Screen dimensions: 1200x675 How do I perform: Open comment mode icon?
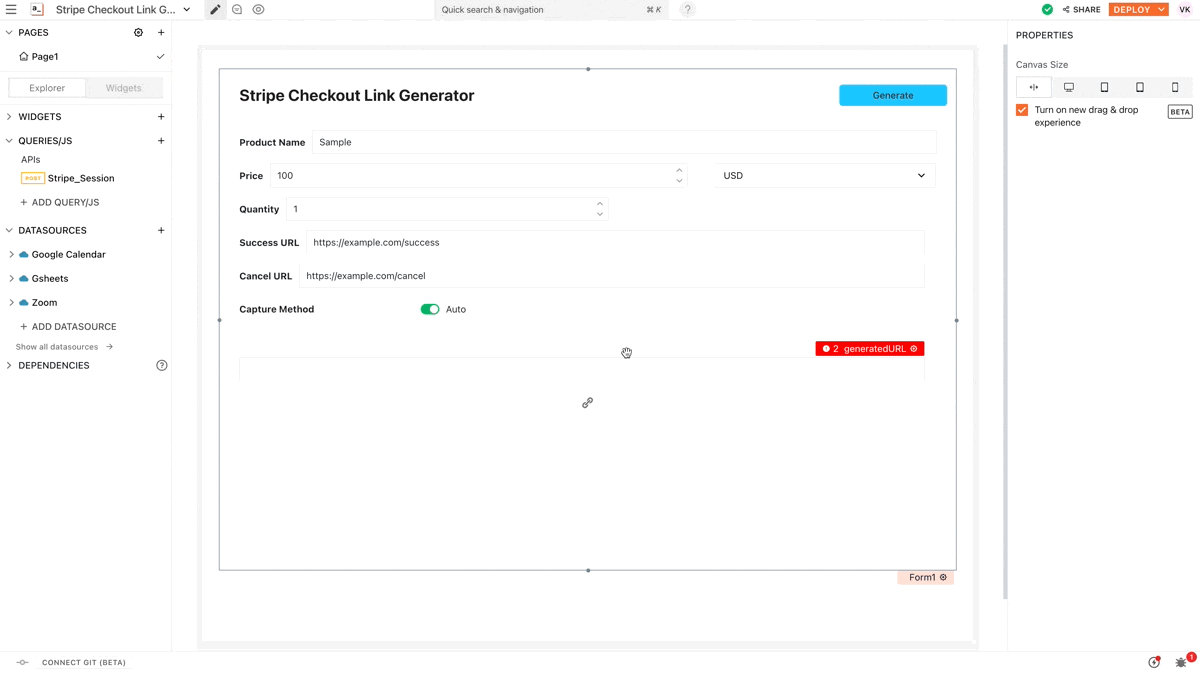[237, 10]
